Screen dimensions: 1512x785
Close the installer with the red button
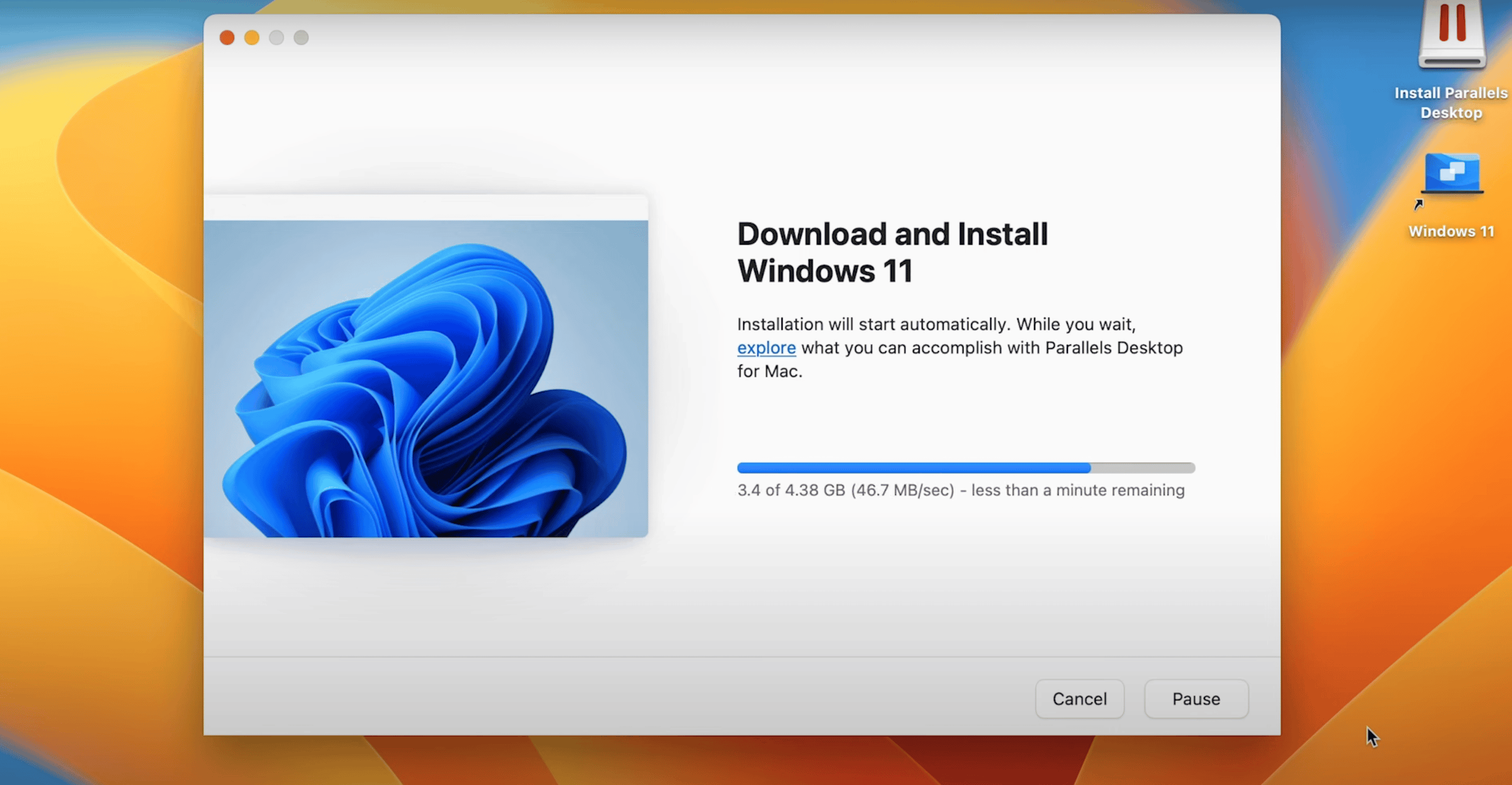click(x=227, y=38)
